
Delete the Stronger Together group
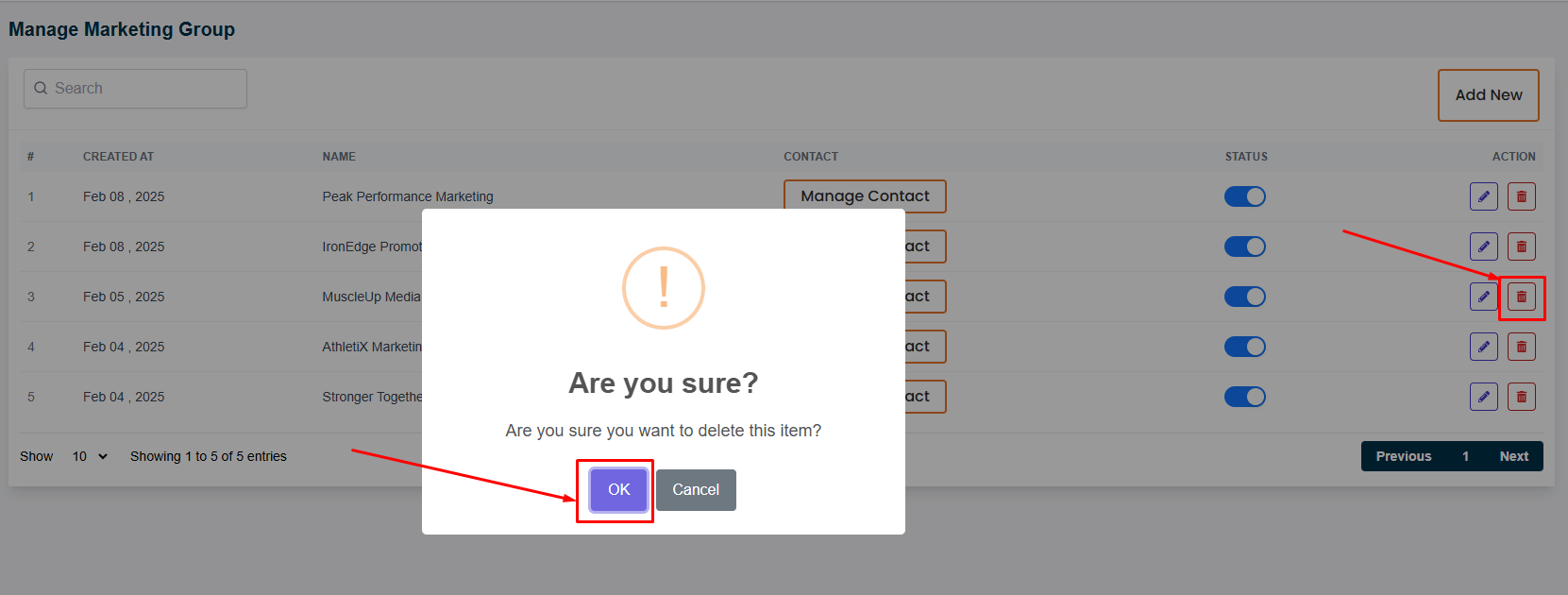(1521, 397)
